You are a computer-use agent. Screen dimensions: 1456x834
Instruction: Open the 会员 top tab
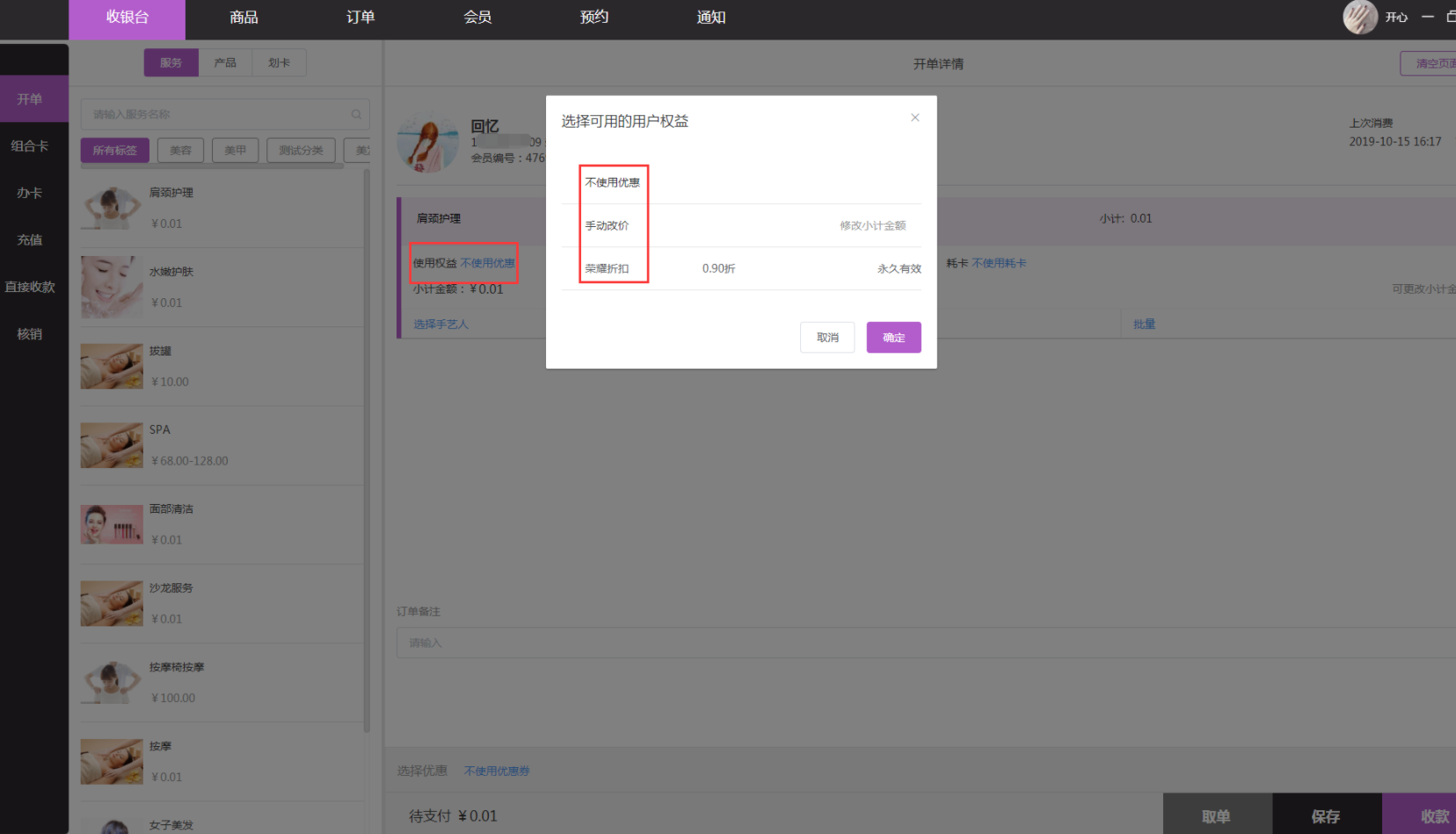477,18
